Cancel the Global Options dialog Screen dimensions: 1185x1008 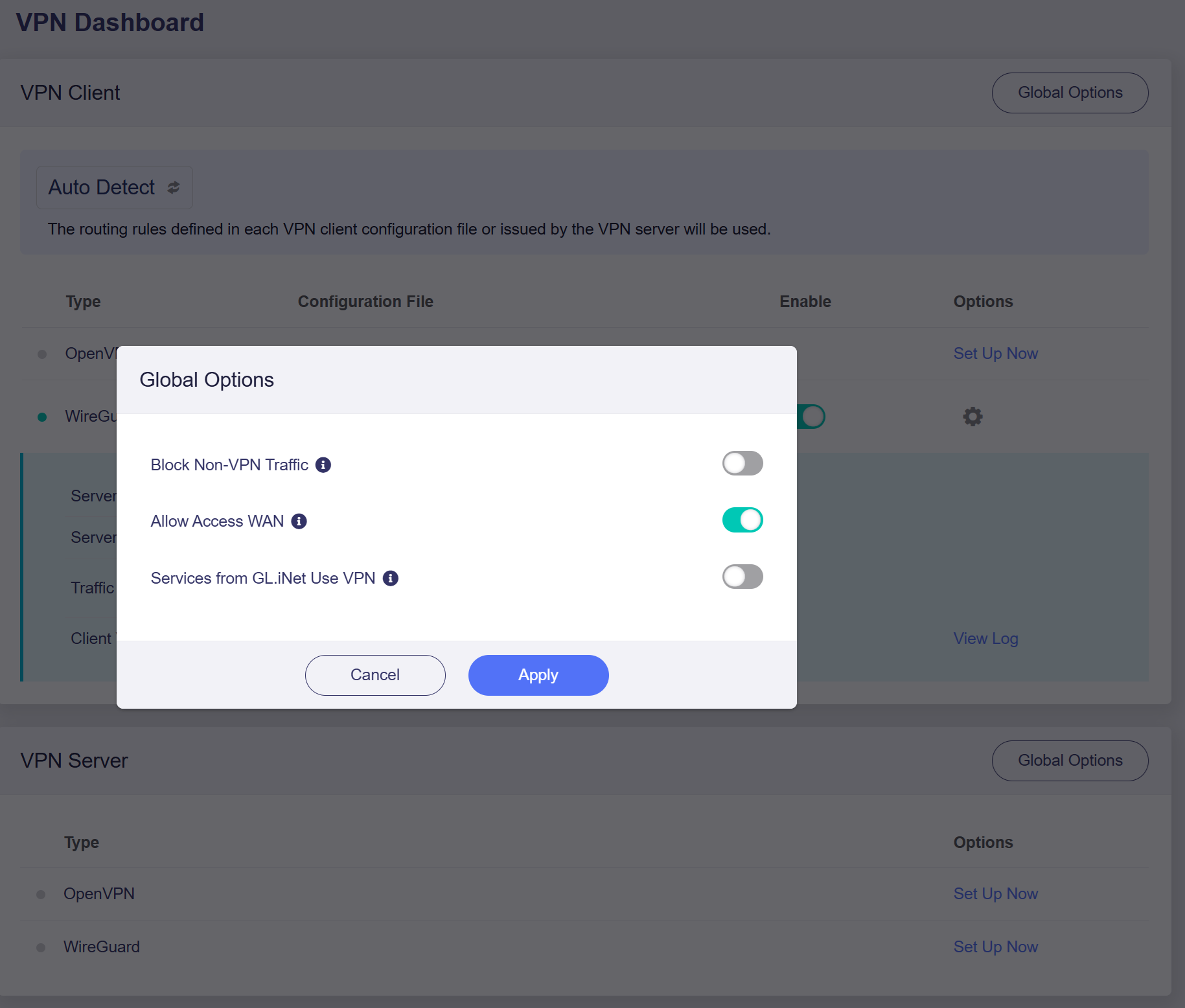375,675
